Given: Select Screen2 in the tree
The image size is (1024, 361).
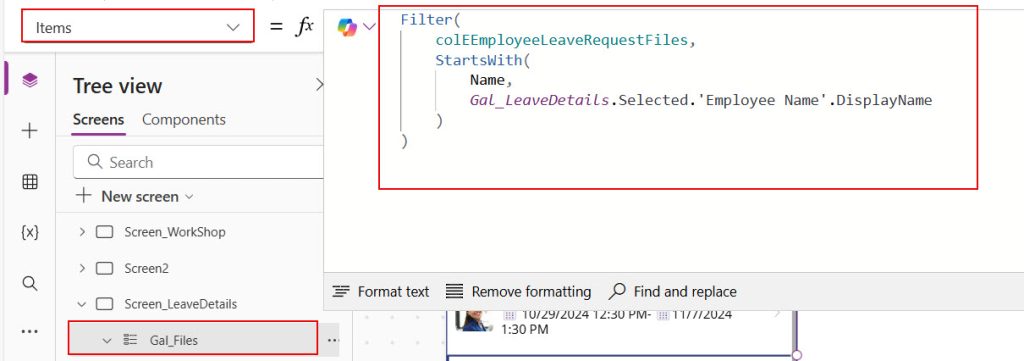Looking at the screenshot, I should click(x=146, y=268).
